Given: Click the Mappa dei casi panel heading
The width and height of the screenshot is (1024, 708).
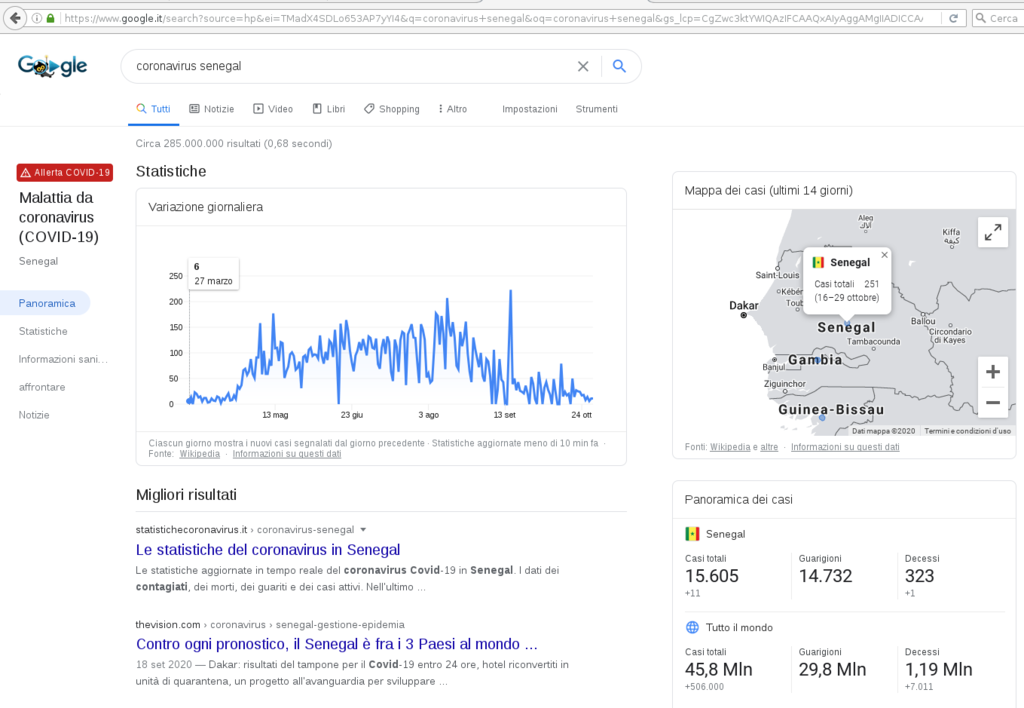Looking at the screenshot, I should click(x=769, y=191).
